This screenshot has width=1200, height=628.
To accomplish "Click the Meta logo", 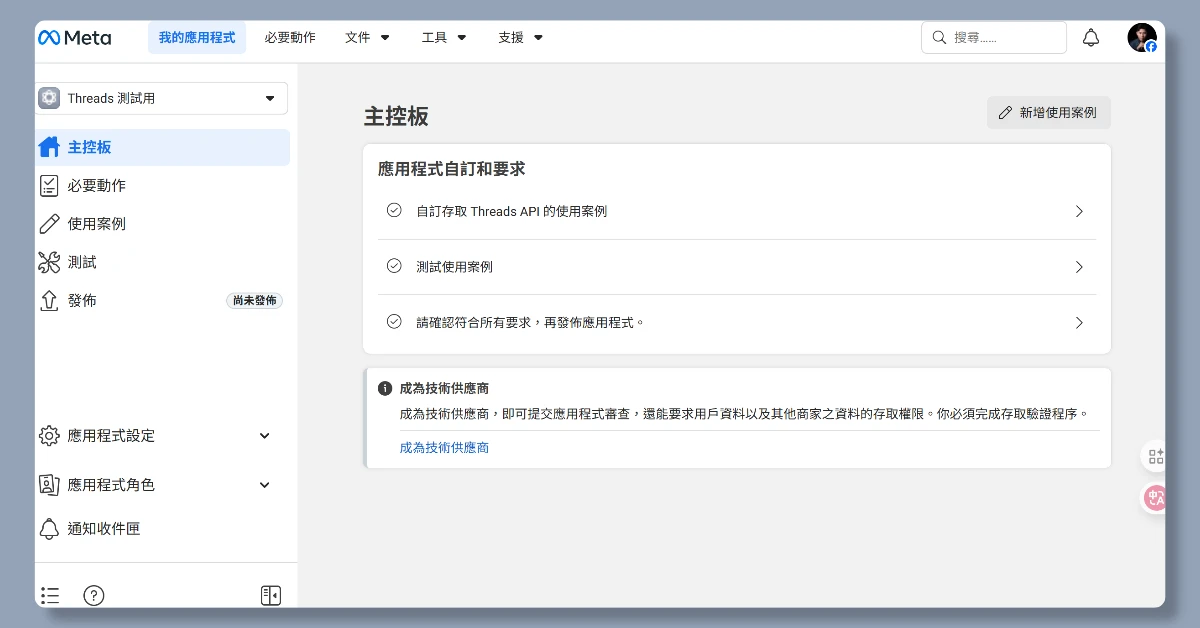I will [75, 38].
